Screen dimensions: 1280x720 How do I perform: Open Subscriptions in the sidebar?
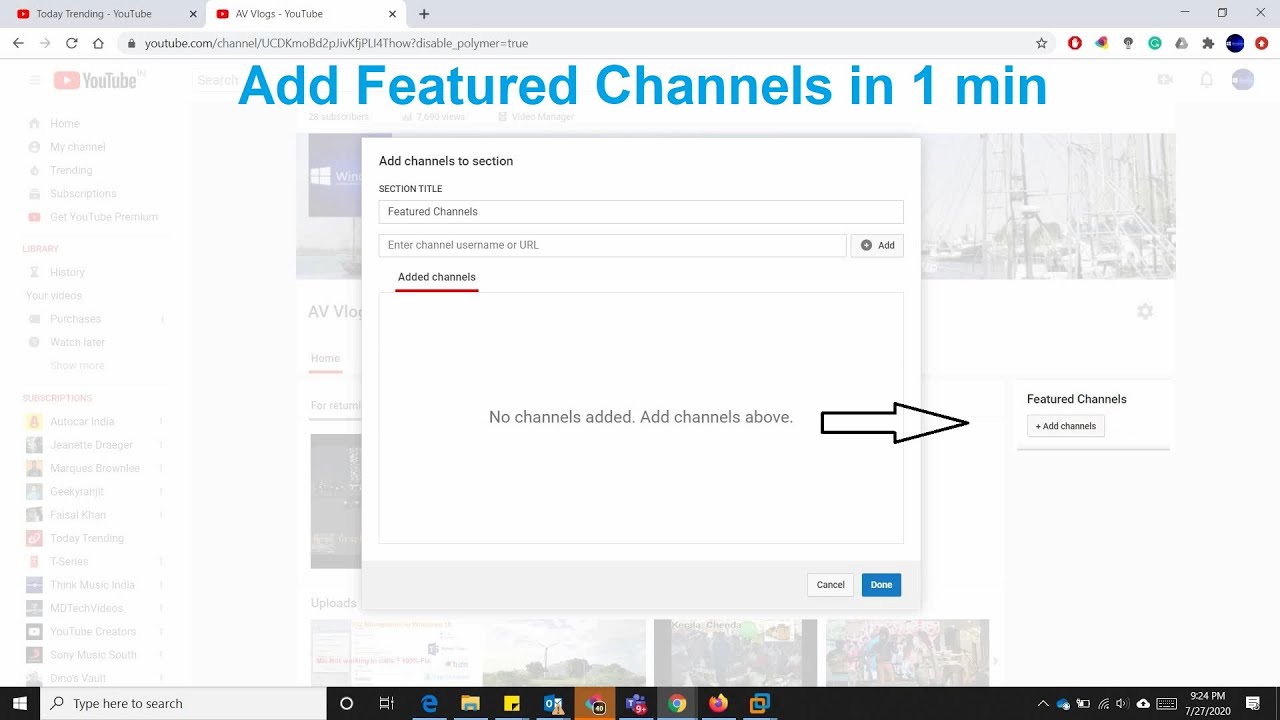coord(83,193)
